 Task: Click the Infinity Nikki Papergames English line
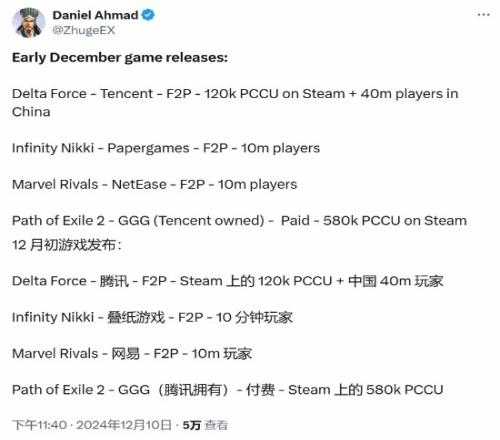tap(166, 148)
